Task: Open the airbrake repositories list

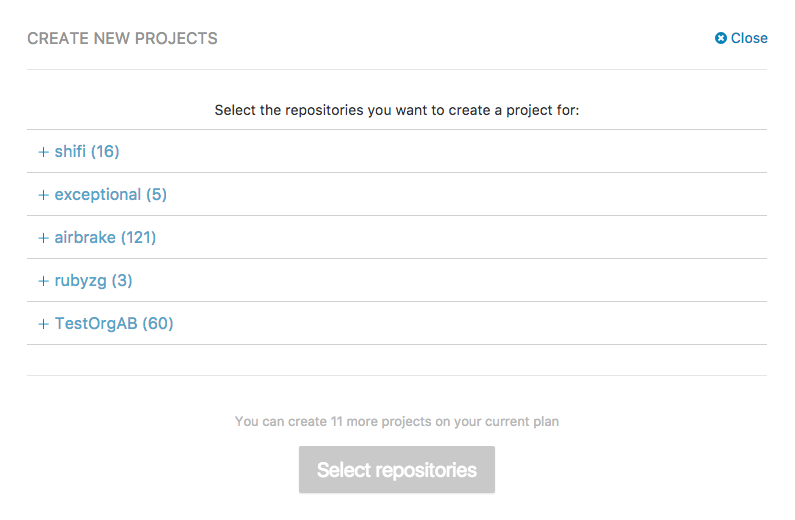Action: pyautogui.click(x=396, y=238)
